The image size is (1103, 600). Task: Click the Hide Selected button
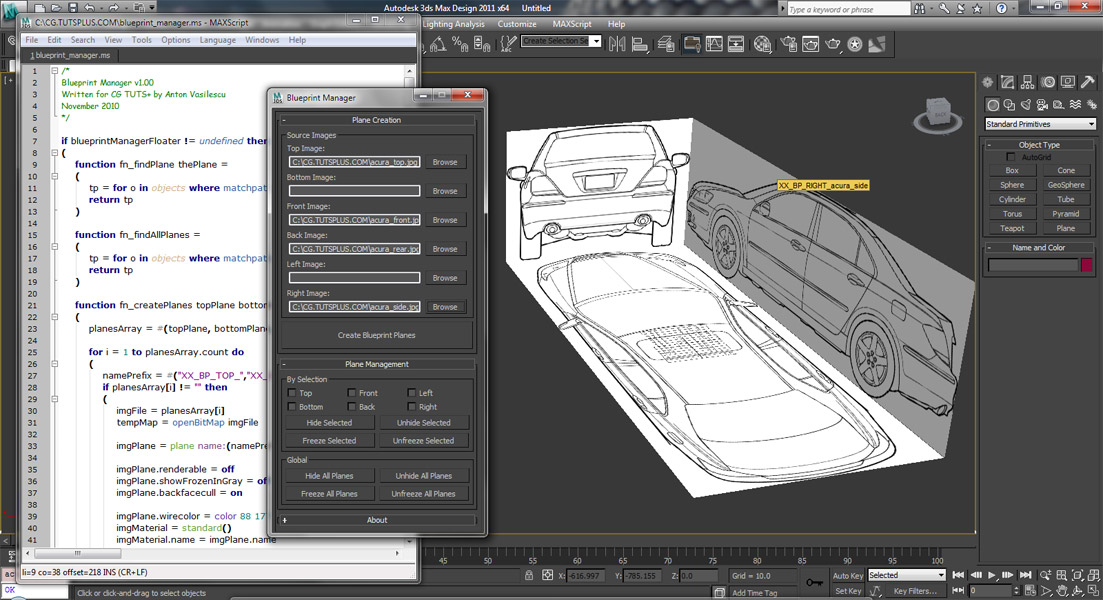tap(329, 423)
